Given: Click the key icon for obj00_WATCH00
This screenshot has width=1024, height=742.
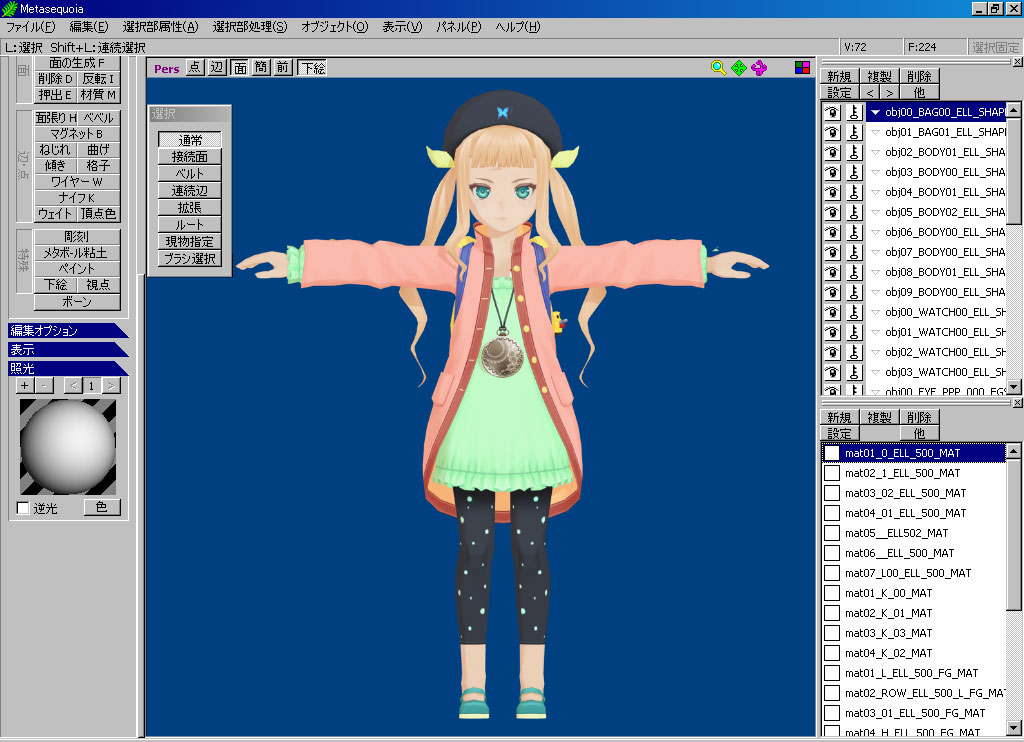Looking at the screenshot, I should pos(854,312).
